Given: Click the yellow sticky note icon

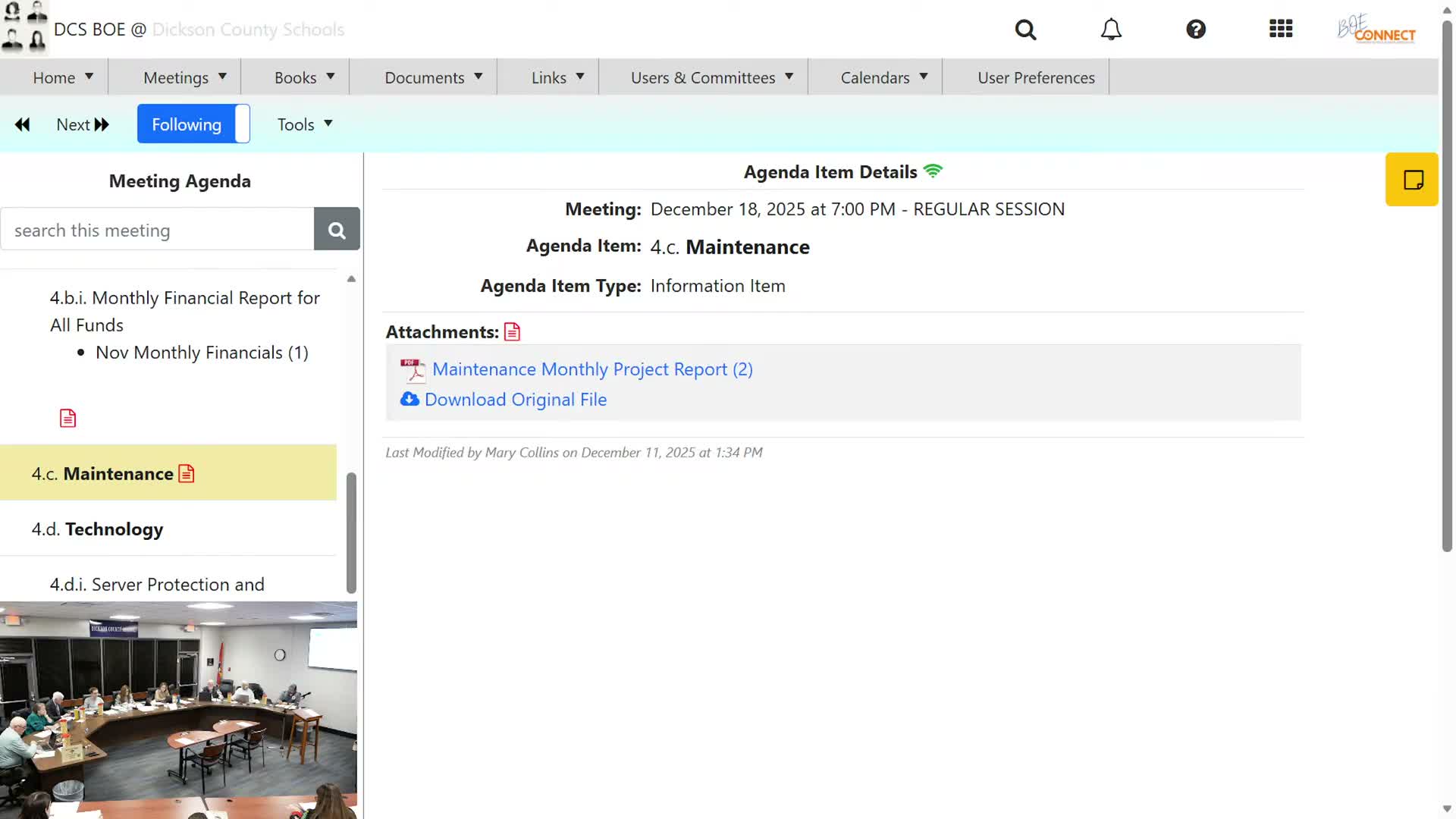Looking at the screenshot, I should pyautogui.click(x=1412, y=180).
